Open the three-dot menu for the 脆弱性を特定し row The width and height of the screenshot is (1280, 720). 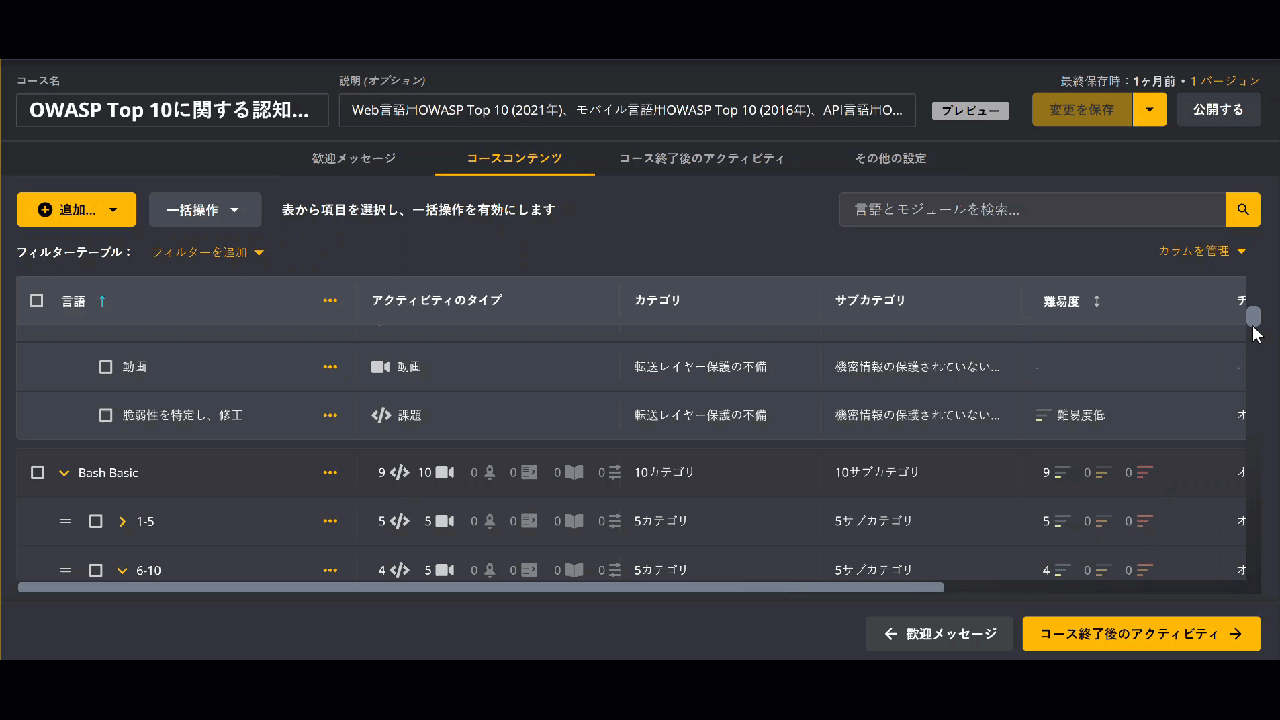(330, 415)
